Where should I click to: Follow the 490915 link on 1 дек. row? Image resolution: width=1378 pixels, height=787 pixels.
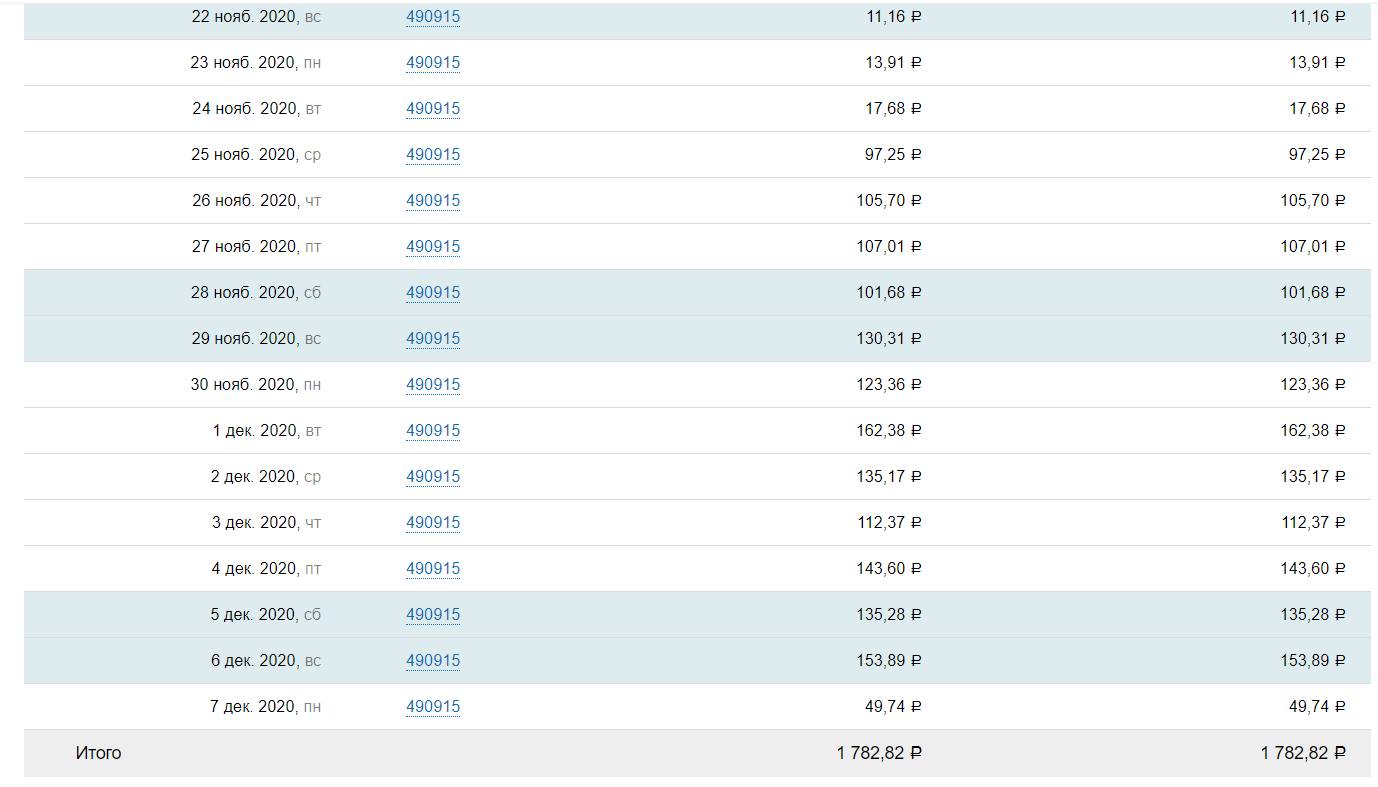(433, 431)
